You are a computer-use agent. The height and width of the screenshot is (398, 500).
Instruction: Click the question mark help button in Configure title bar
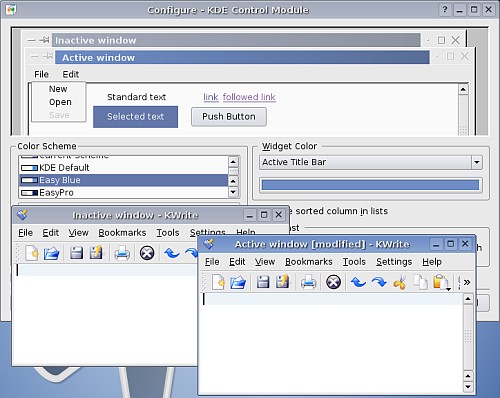click(445, 10)
